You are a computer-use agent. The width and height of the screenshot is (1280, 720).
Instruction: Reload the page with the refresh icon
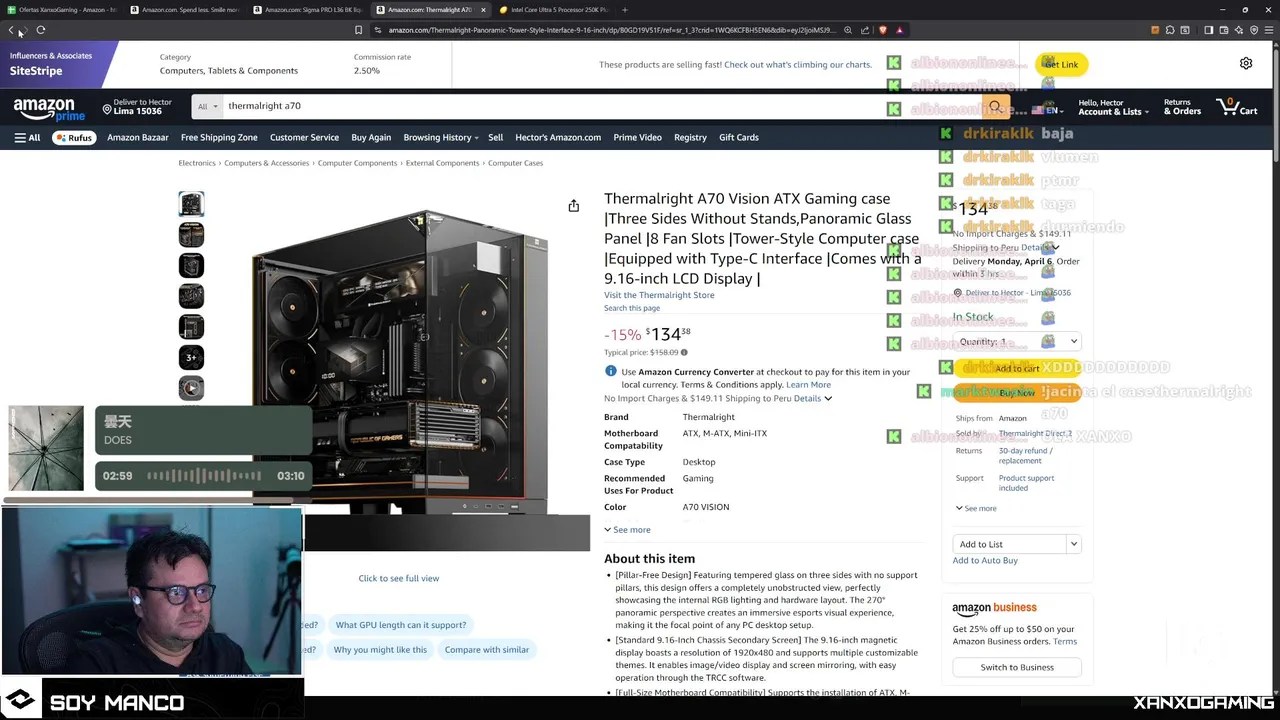[41, 30]
